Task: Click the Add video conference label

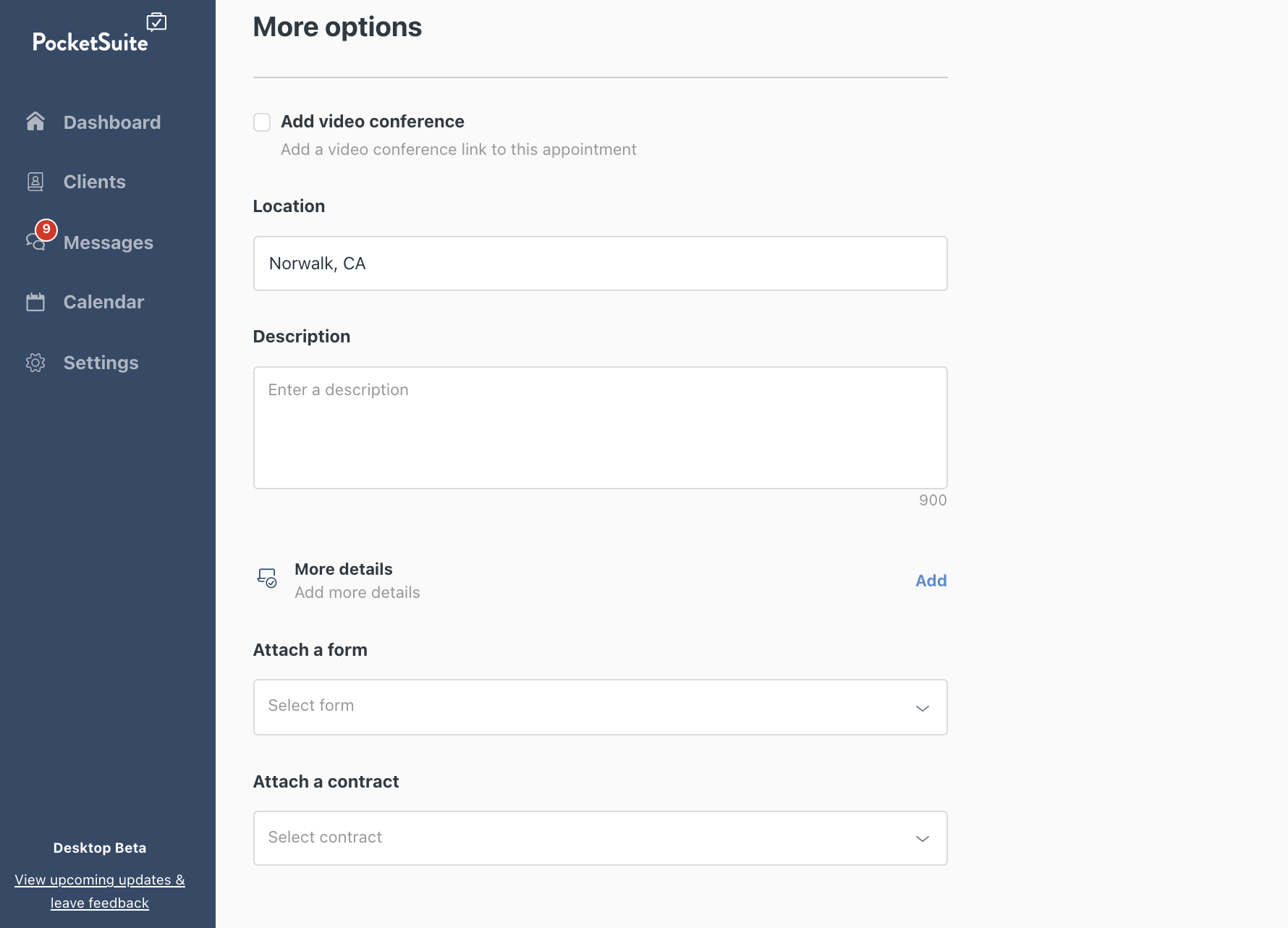Action: (x=373, y=122)
